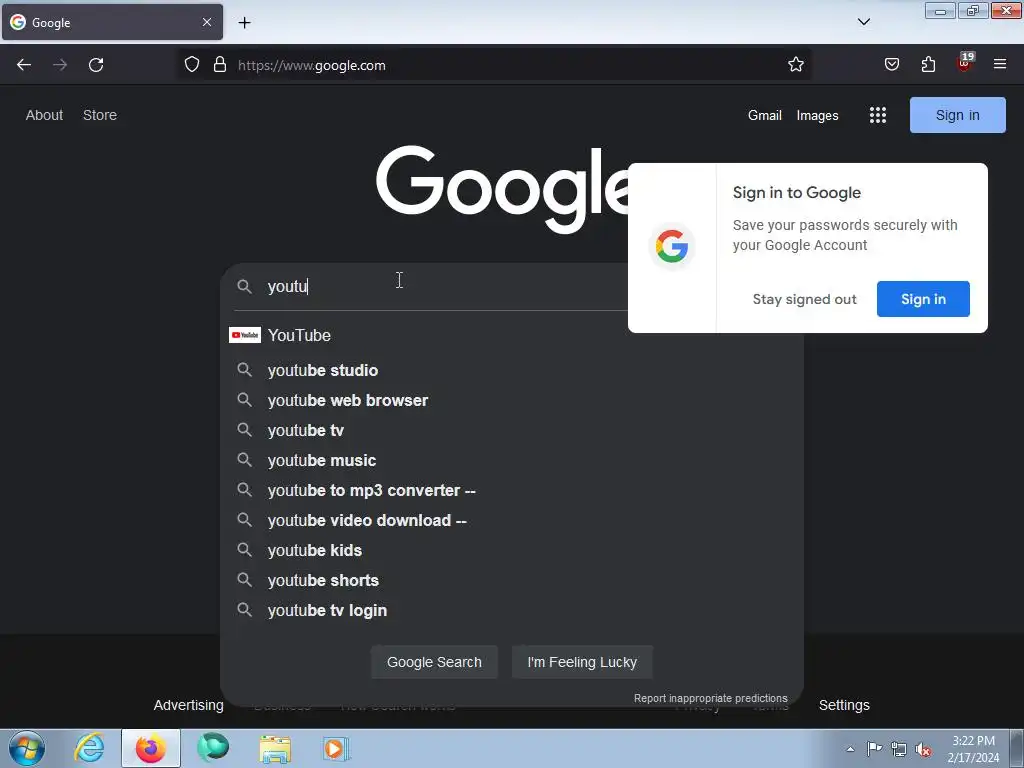
Task: Show hidden system tray icons arrow
Action: pyautogui.click(x=850, y=749)
